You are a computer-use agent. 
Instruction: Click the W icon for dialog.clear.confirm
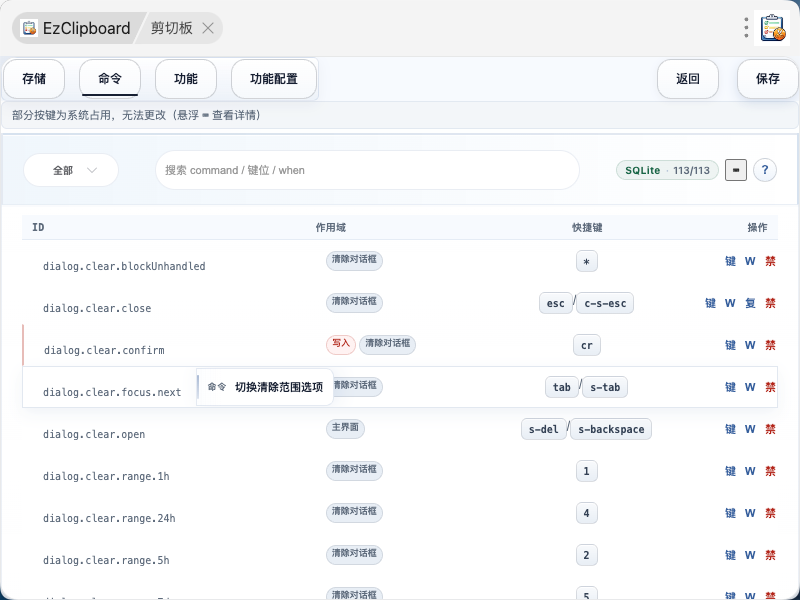pyautogui.click(x=750, y=345)
